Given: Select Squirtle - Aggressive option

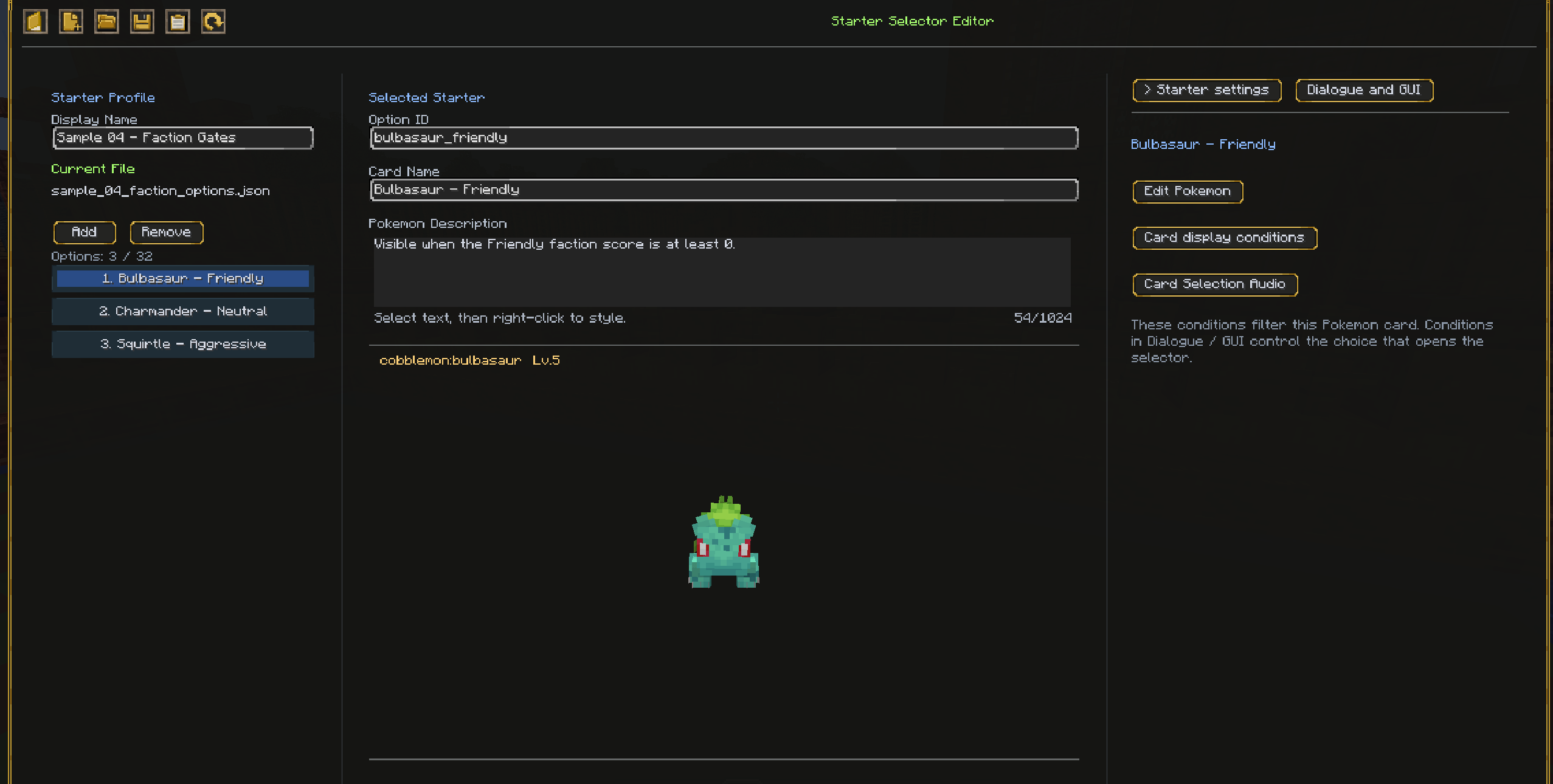Looking at the screenshot, I should coord(183,345).
